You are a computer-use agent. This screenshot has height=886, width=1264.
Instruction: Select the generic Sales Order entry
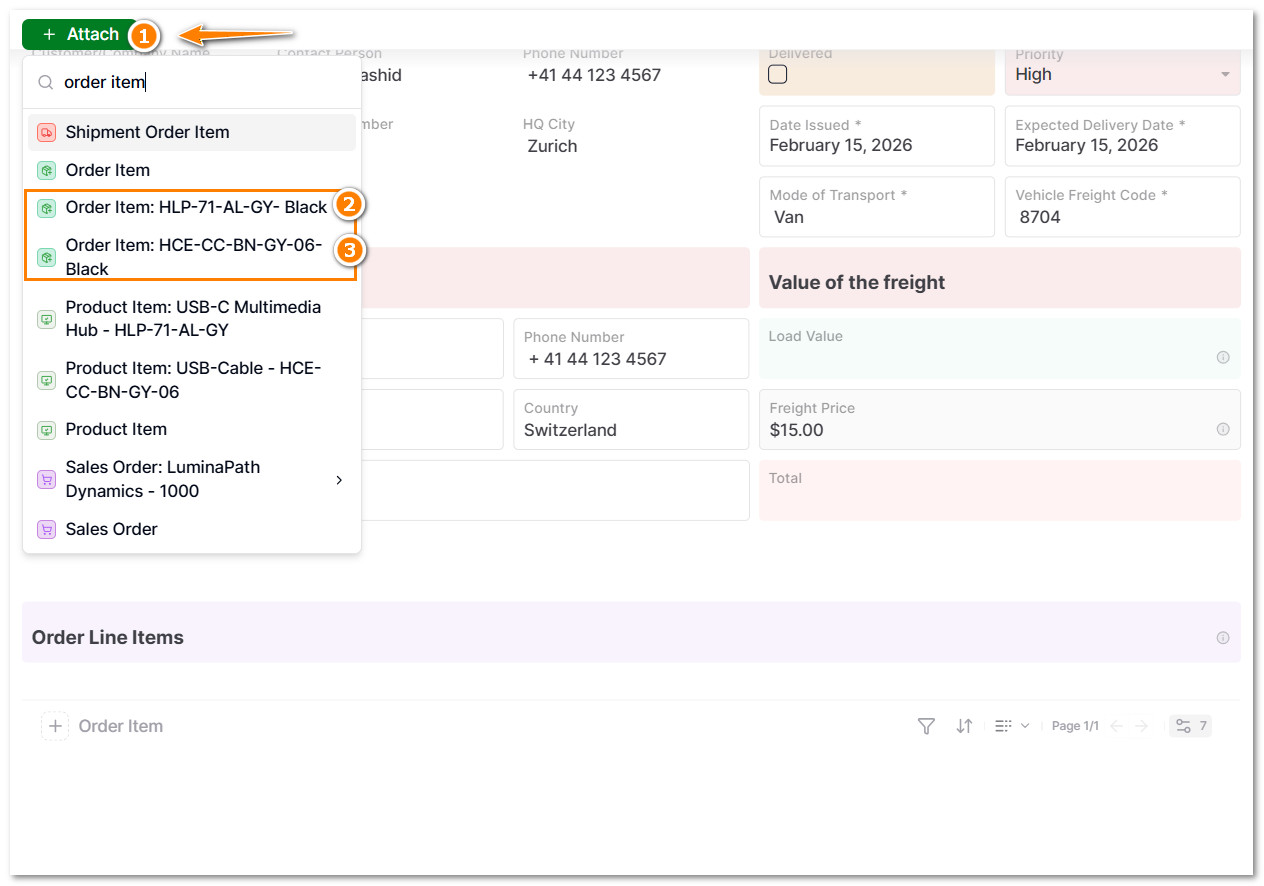[111, 529]
